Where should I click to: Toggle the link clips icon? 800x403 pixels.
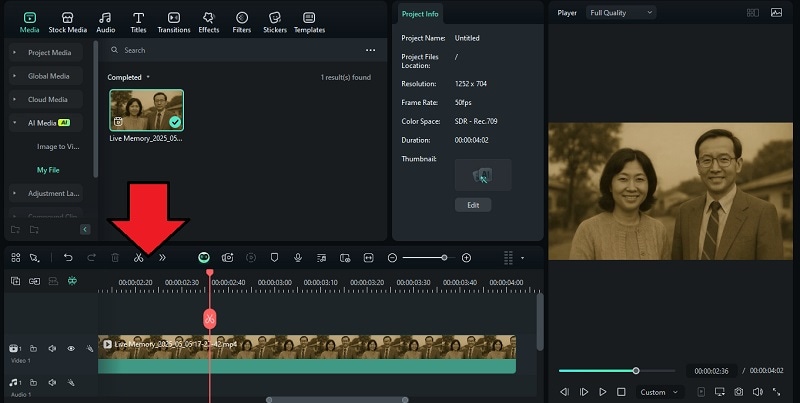click(34, 281)
